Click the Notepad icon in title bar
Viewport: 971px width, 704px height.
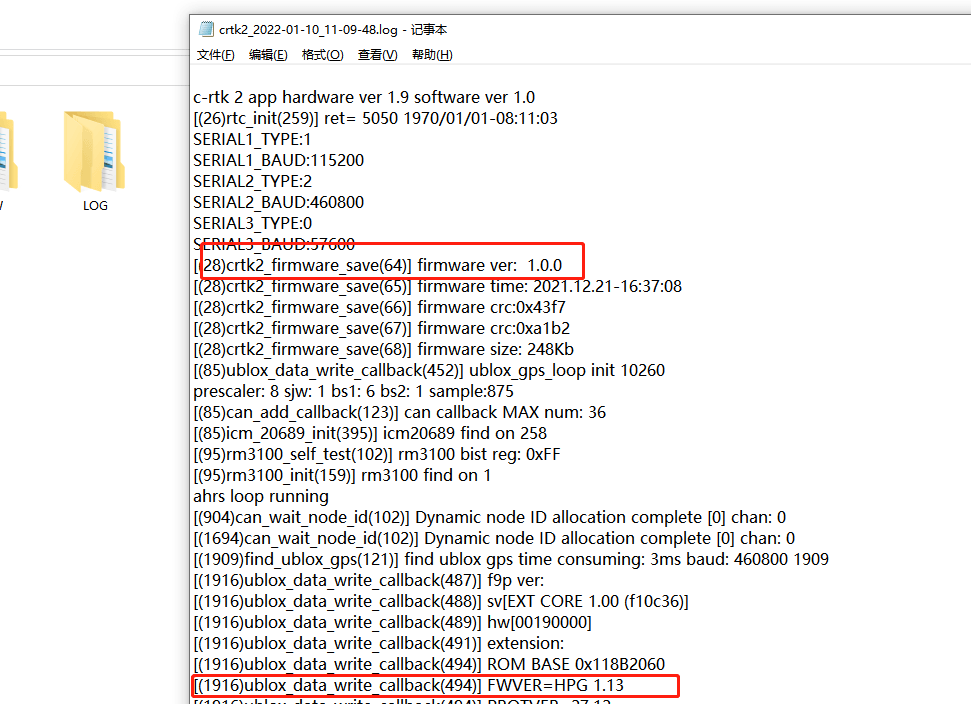click(x=205, y=29)
